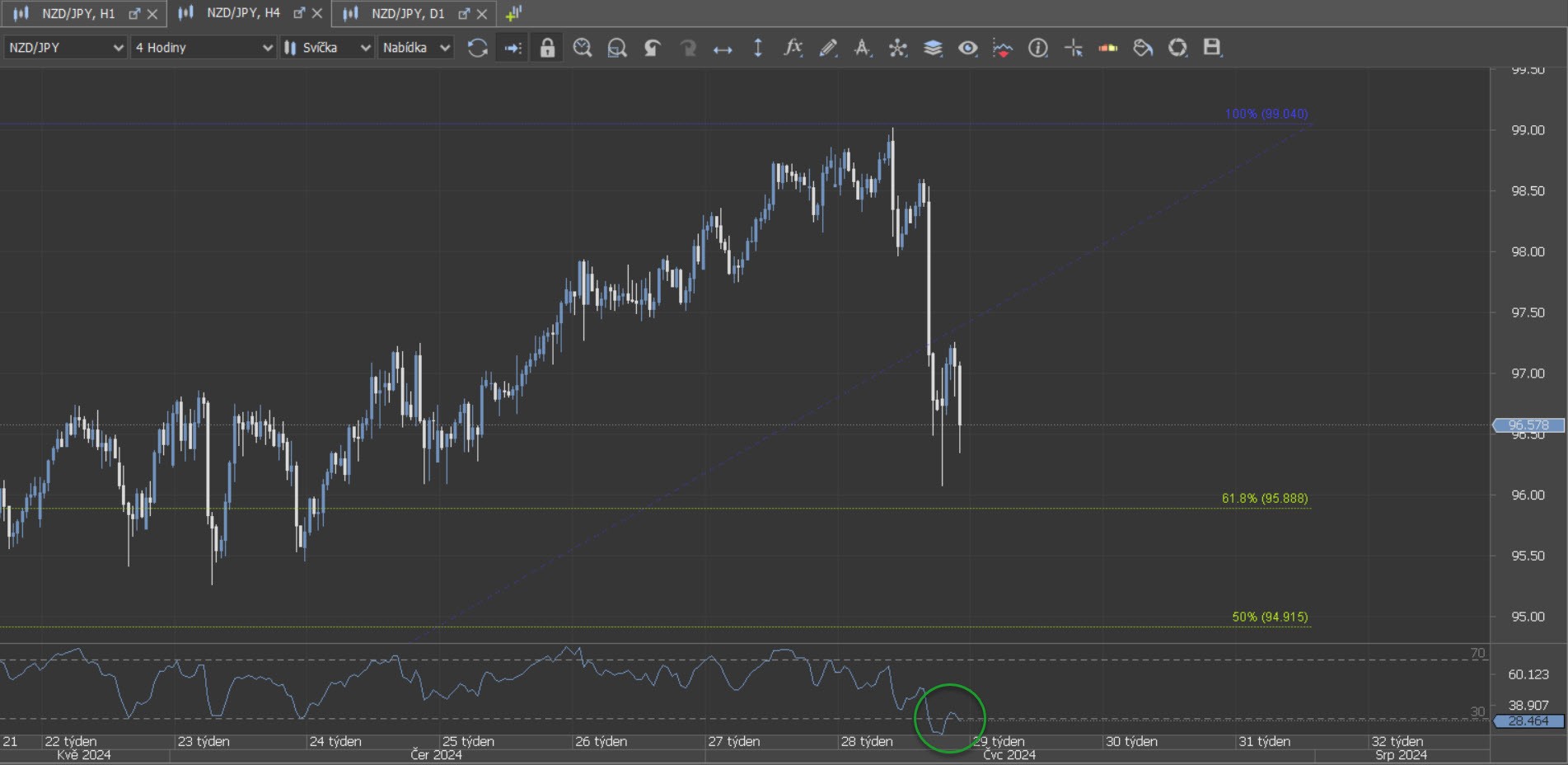Switch to the NZD/JPY, D1 tab
Image resolution: width=1568 pixels, height=765 pixels.
407,13
